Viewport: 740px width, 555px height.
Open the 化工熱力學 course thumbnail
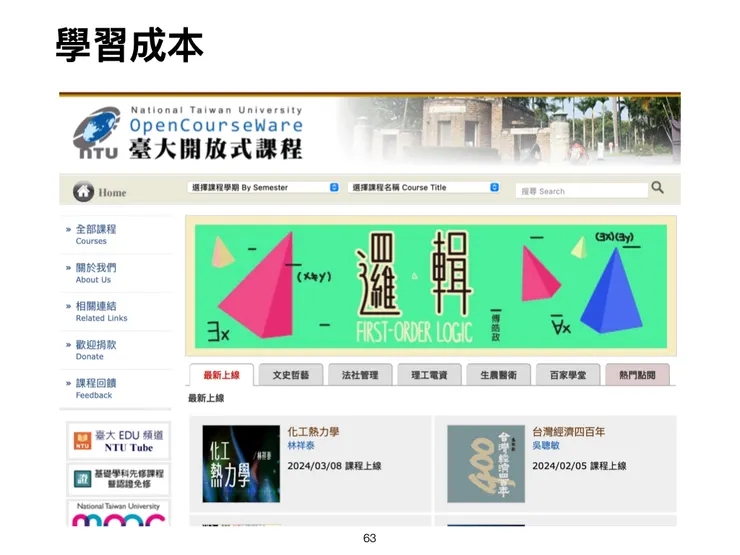click(x=241, y=463)
